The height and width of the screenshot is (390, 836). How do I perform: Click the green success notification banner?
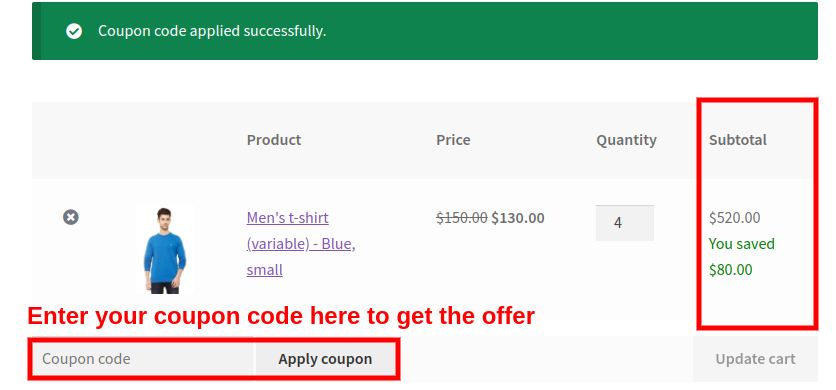click(425, 31)
